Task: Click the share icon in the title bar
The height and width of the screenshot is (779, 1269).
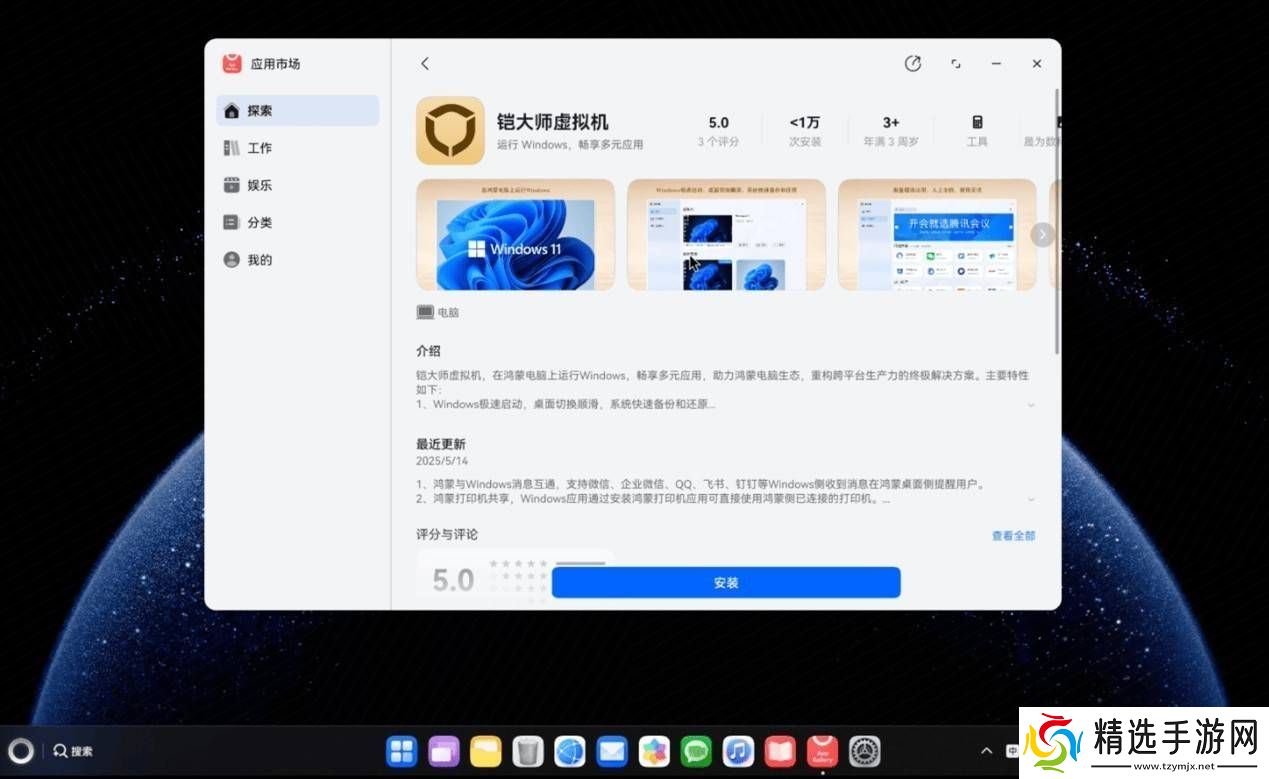Action: pyautogui.click(x=912, y=64)
